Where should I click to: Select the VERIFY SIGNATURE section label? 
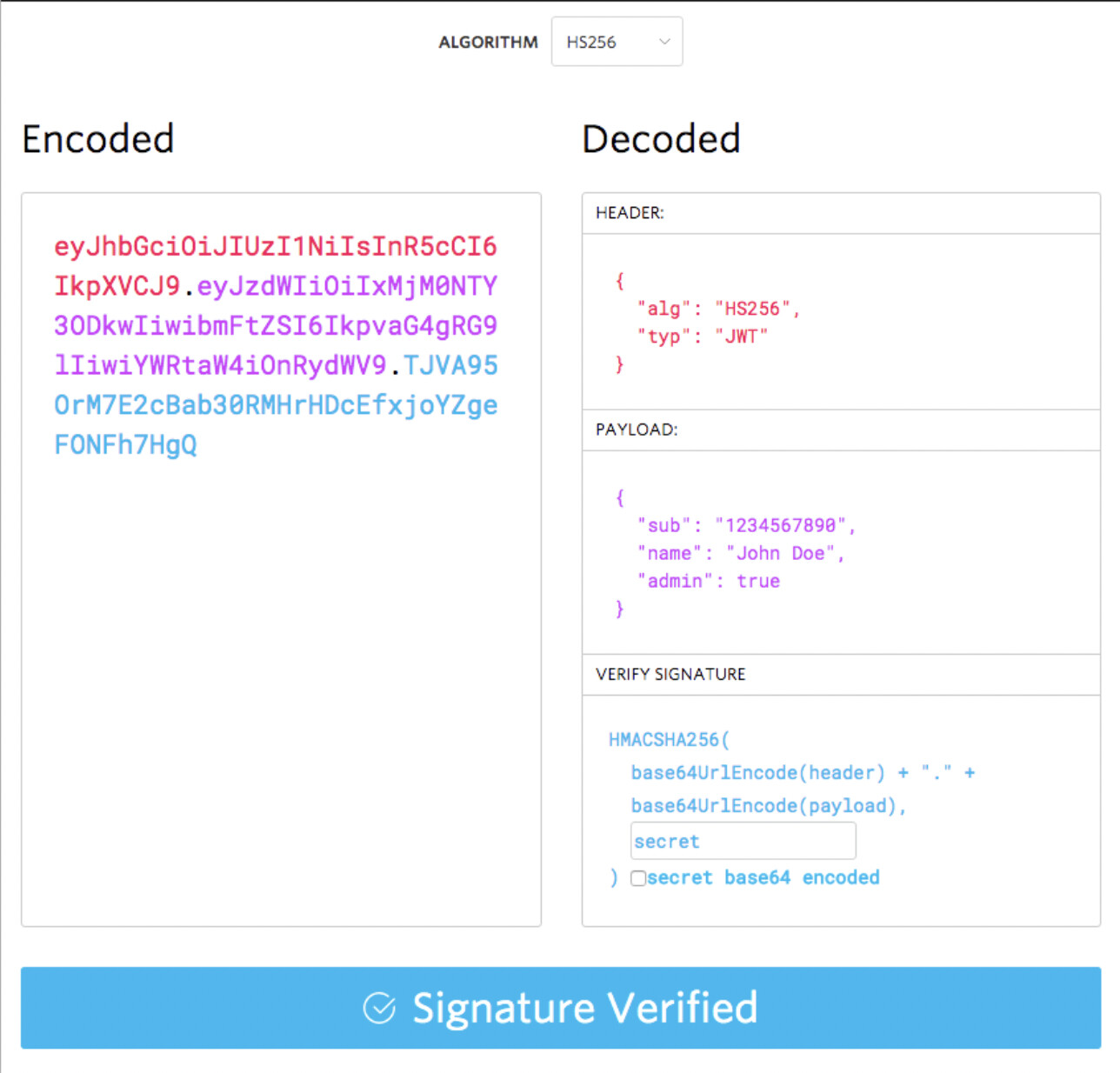(670, 674)
